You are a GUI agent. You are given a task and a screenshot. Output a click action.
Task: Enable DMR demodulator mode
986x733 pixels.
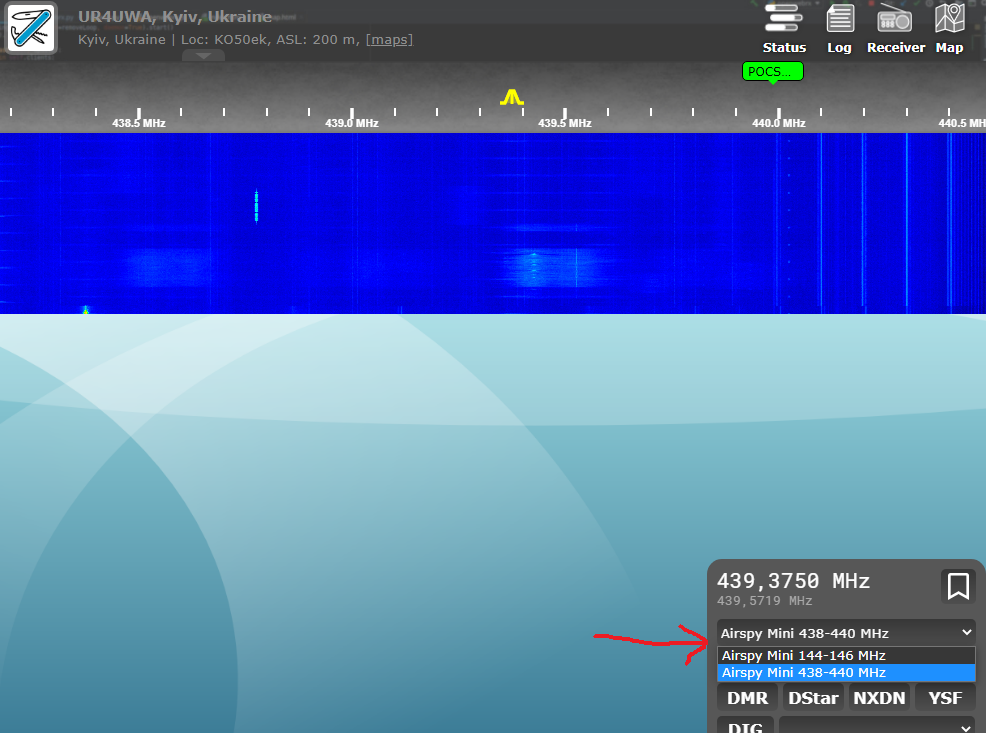(747, 698)
